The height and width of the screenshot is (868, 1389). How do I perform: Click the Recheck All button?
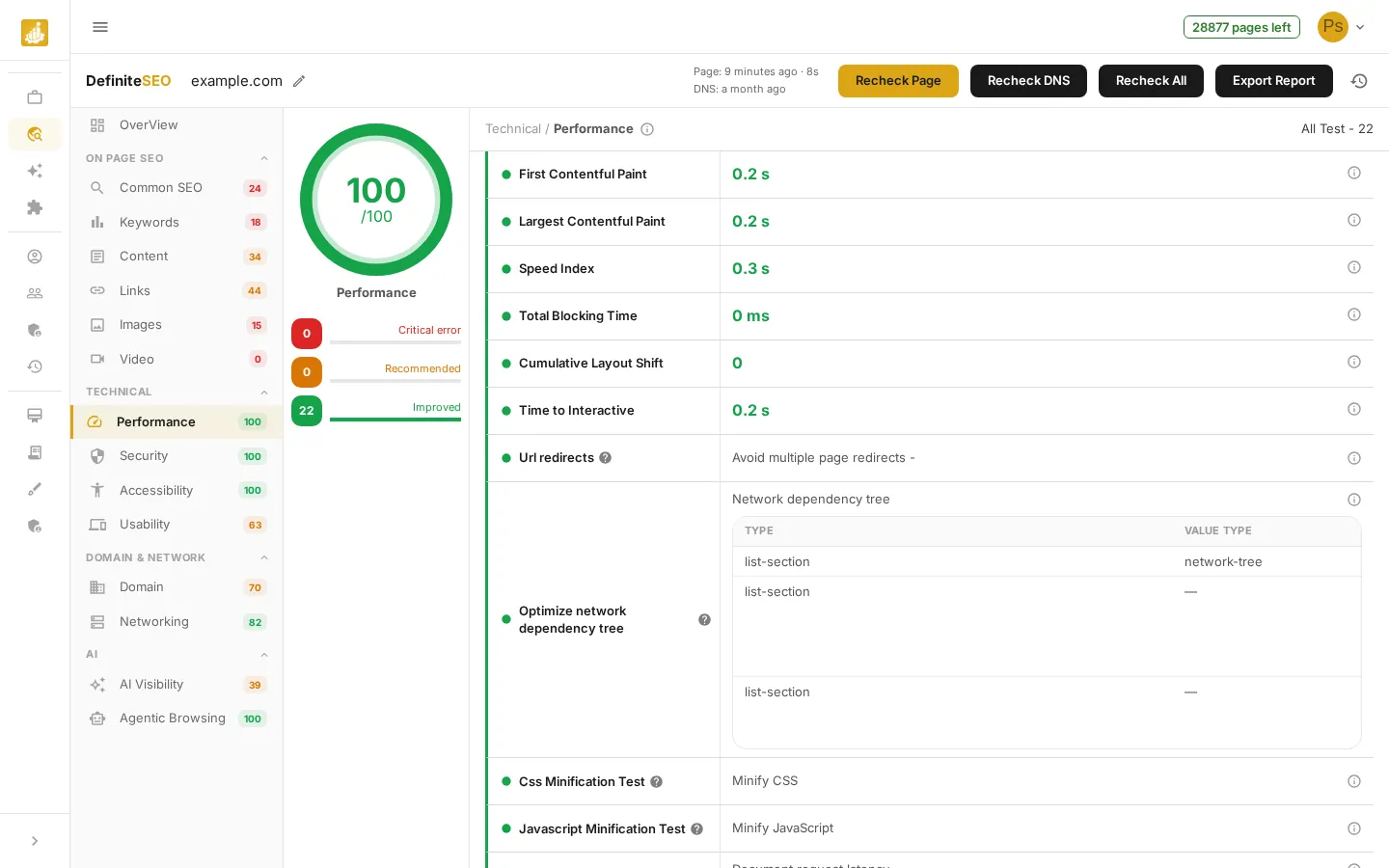tap(1151, 81)
